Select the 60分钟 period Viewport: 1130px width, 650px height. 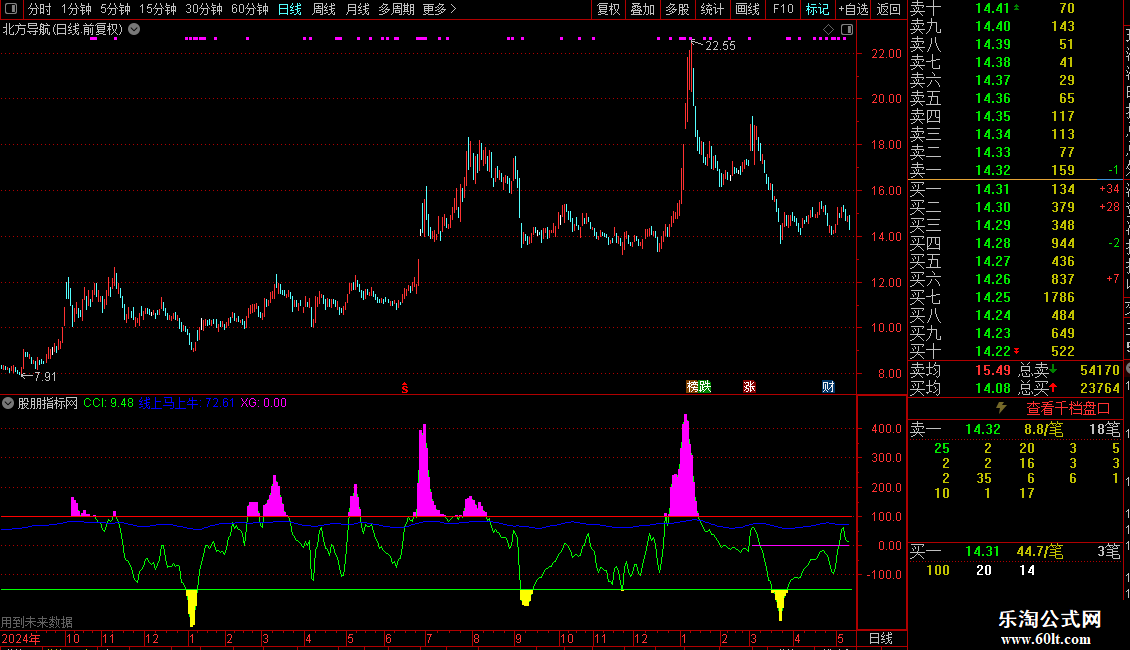[x=250, y=9]
